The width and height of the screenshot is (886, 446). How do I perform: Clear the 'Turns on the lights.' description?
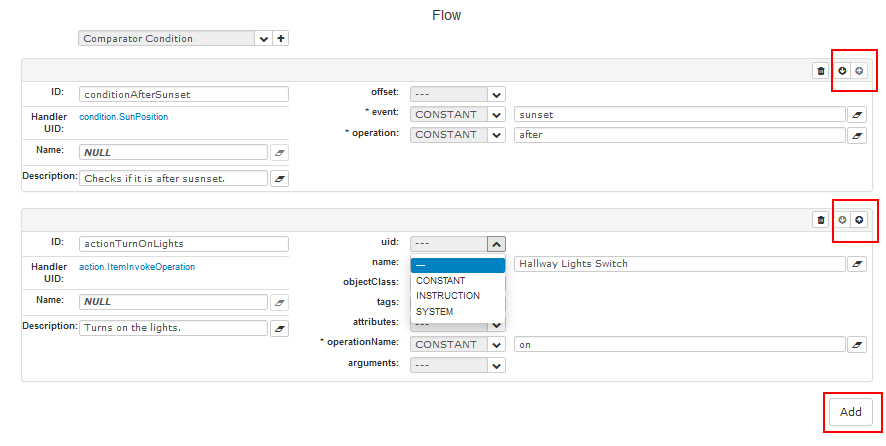(280, 329)
